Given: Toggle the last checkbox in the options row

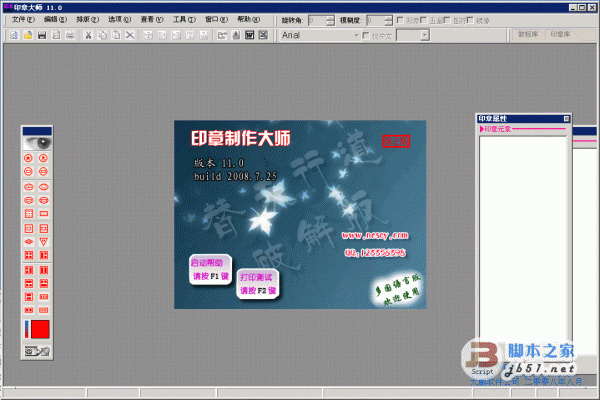Looking at the screenshot, I should click(x=470, y=20).
